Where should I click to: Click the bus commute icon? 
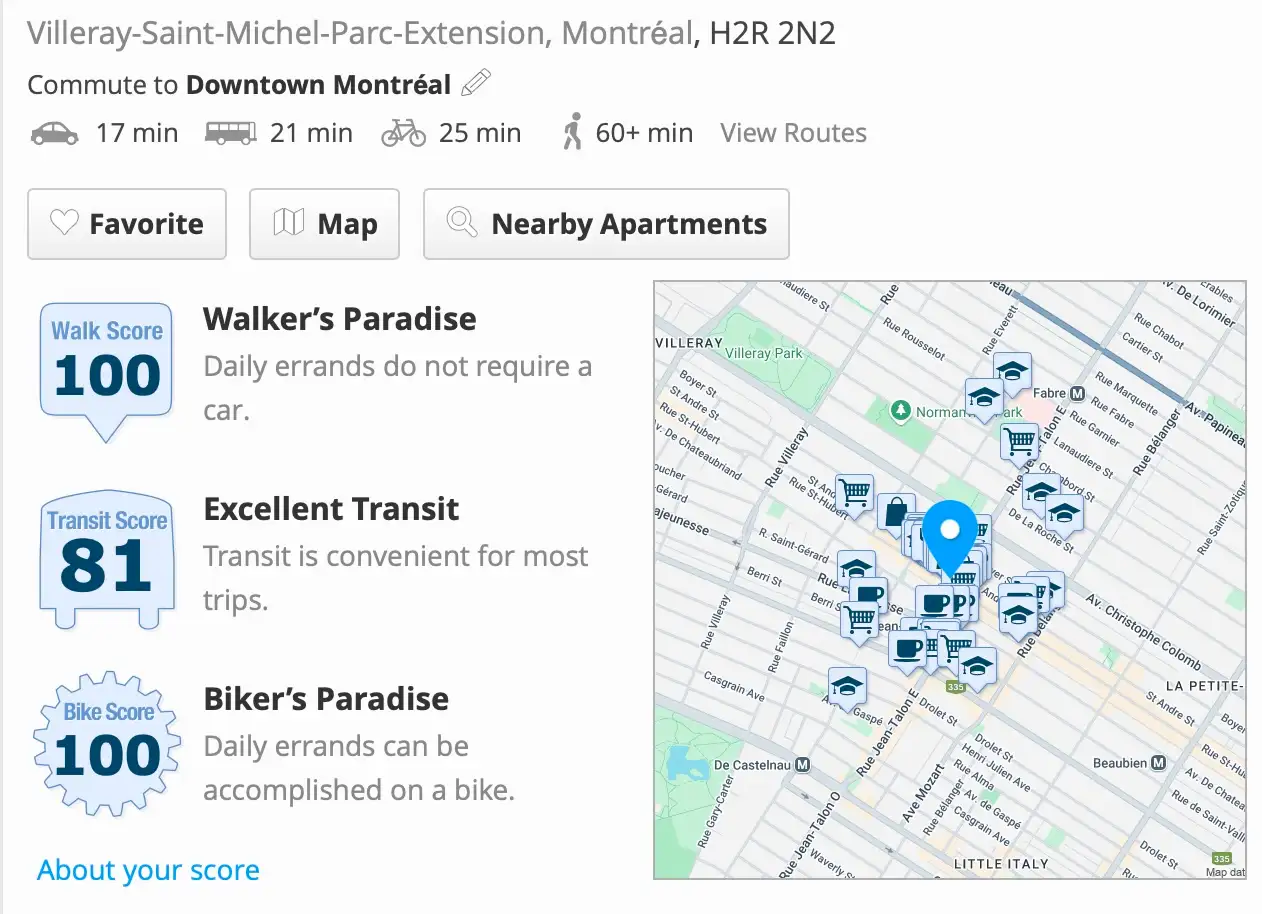(x=230, y=133)
